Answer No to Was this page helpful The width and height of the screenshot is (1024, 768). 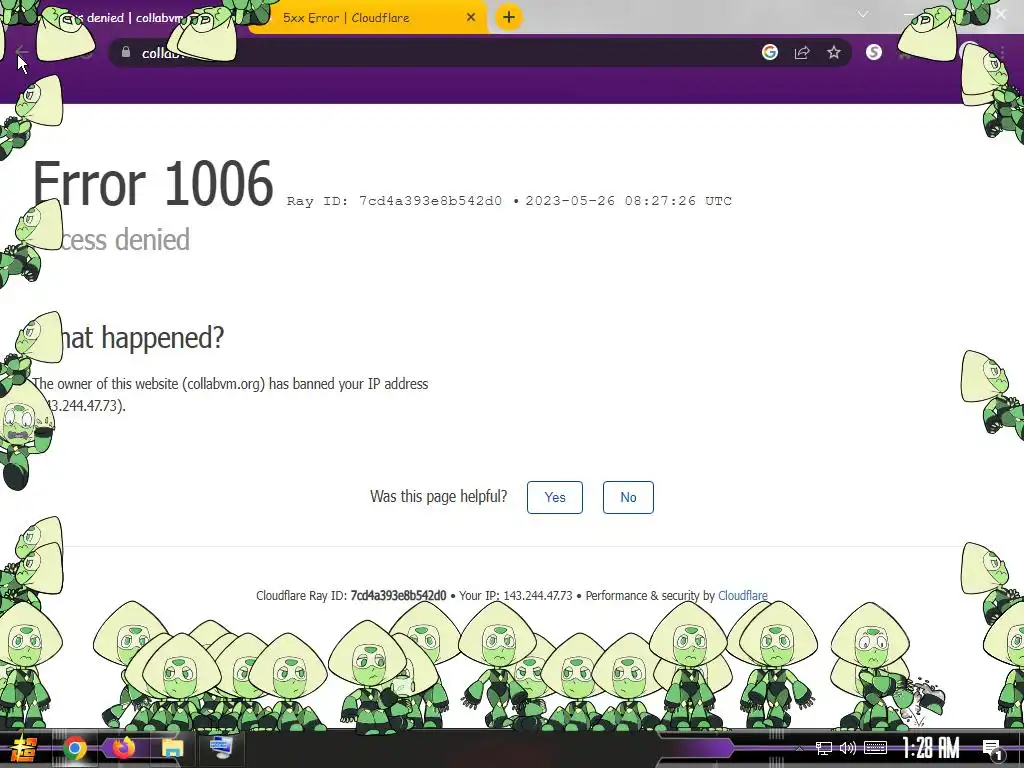coord(628,497)
